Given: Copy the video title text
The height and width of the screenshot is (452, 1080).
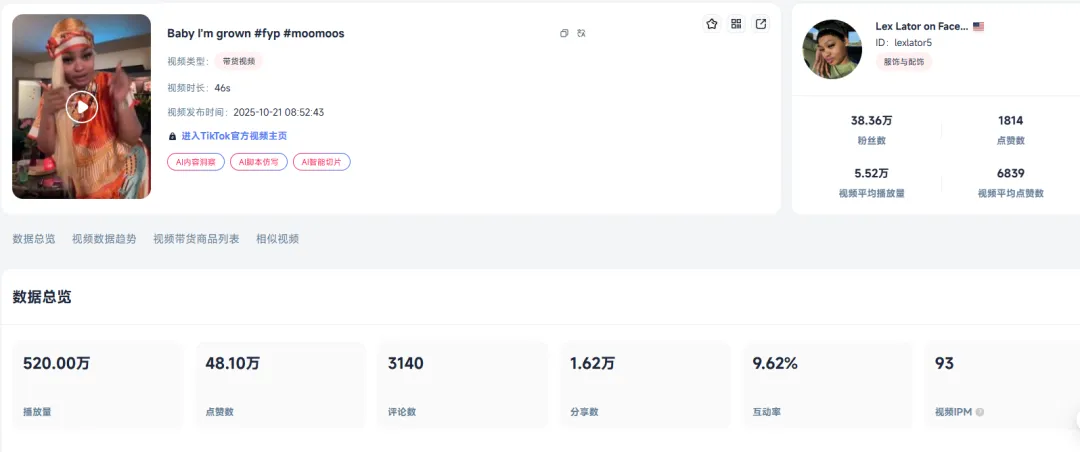Looking at the screenshot, I should [x=564, y=33].
